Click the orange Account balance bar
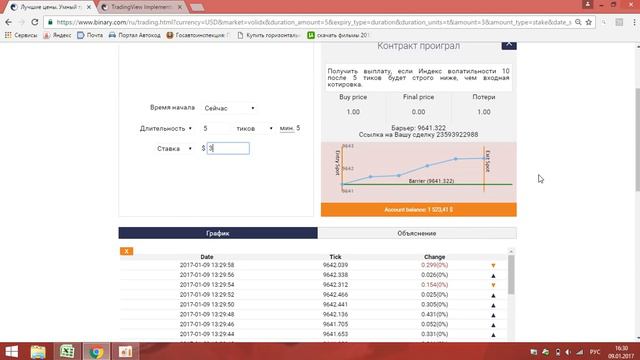The width and height of the screenshot is (640, 360). [x=418, y=209]
